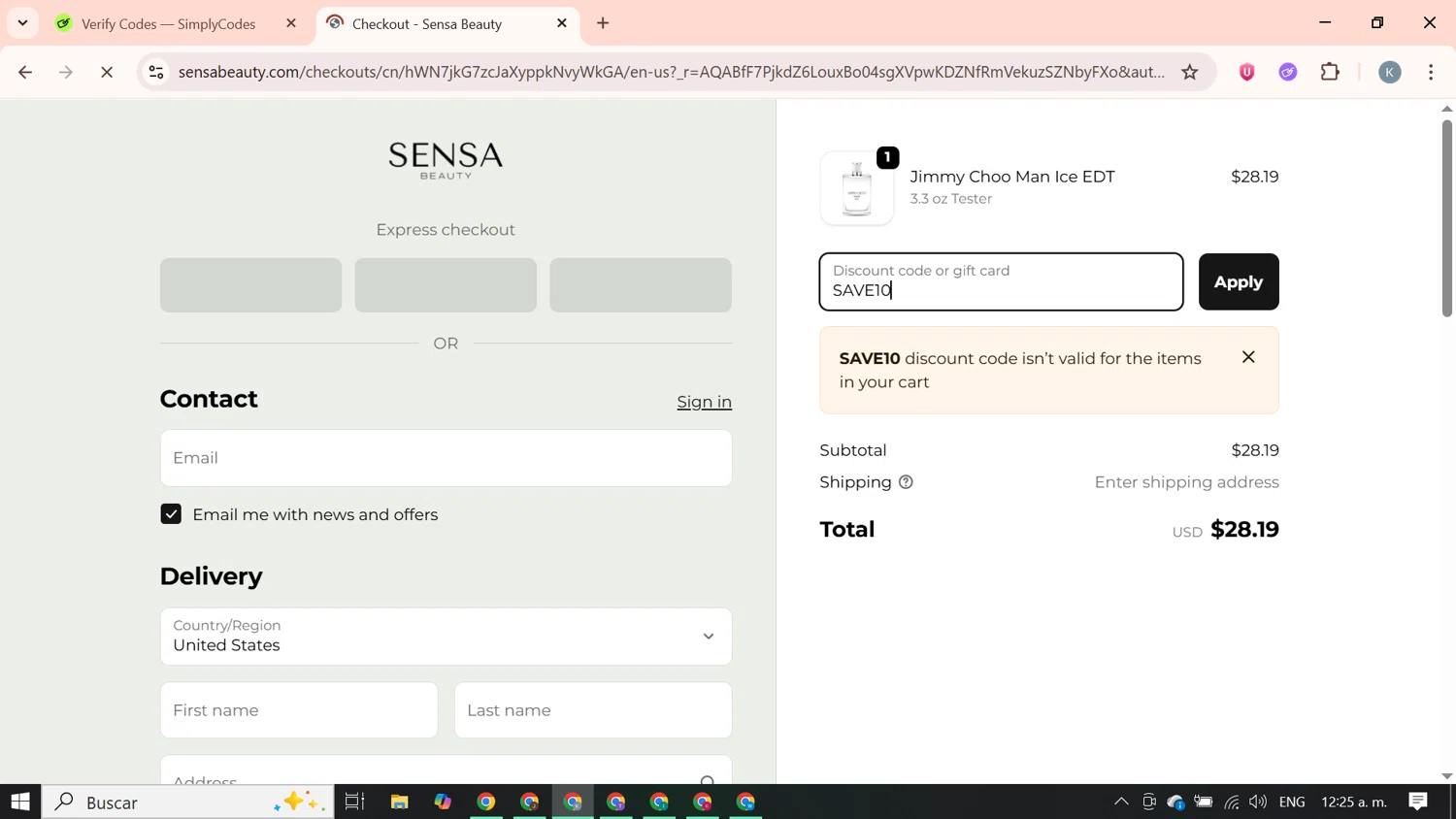Stop loading the page
Viewport: 1456px width, 819px height.
[107, 72]
